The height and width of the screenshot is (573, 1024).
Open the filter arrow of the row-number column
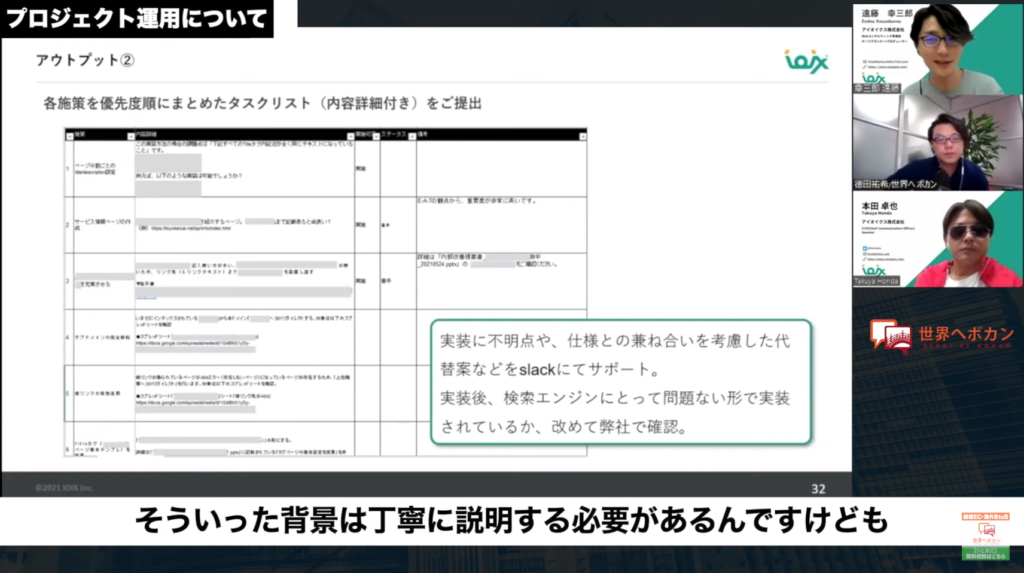pos(69,137)
